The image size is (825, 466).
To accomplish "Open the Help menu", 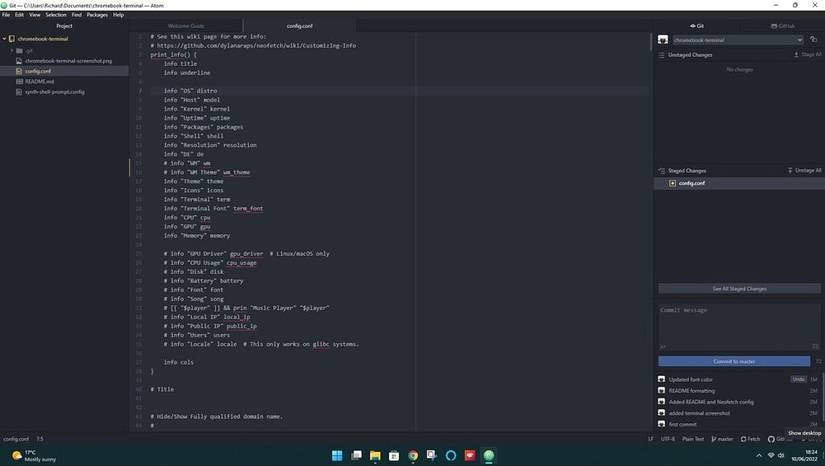I will (x=118, y=15).
